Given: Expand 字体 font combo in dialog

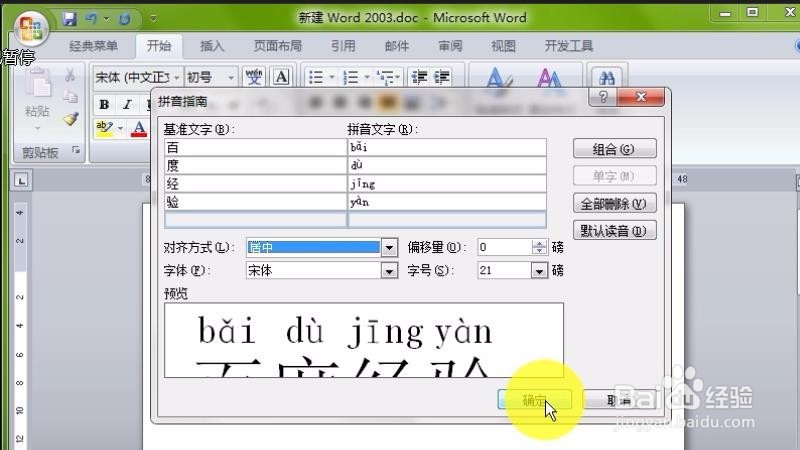Looking at the screenshot, I should pos(389,270).
